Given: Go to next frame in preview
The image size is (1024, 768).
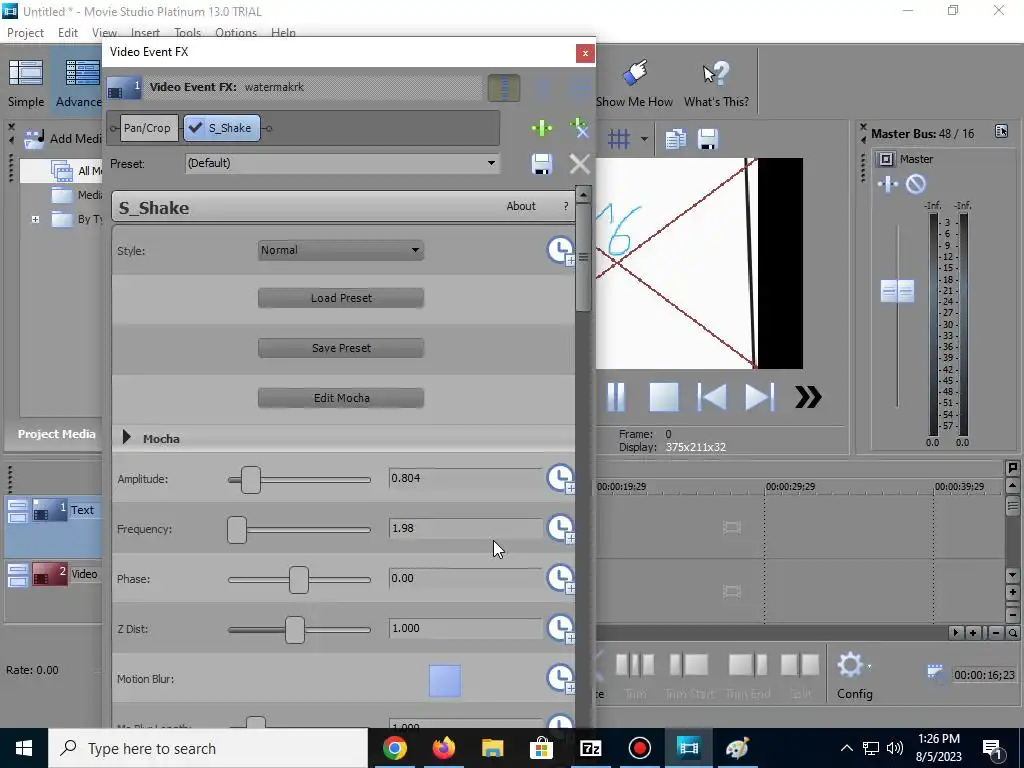Looking at the screenshot, I should 760,396.
